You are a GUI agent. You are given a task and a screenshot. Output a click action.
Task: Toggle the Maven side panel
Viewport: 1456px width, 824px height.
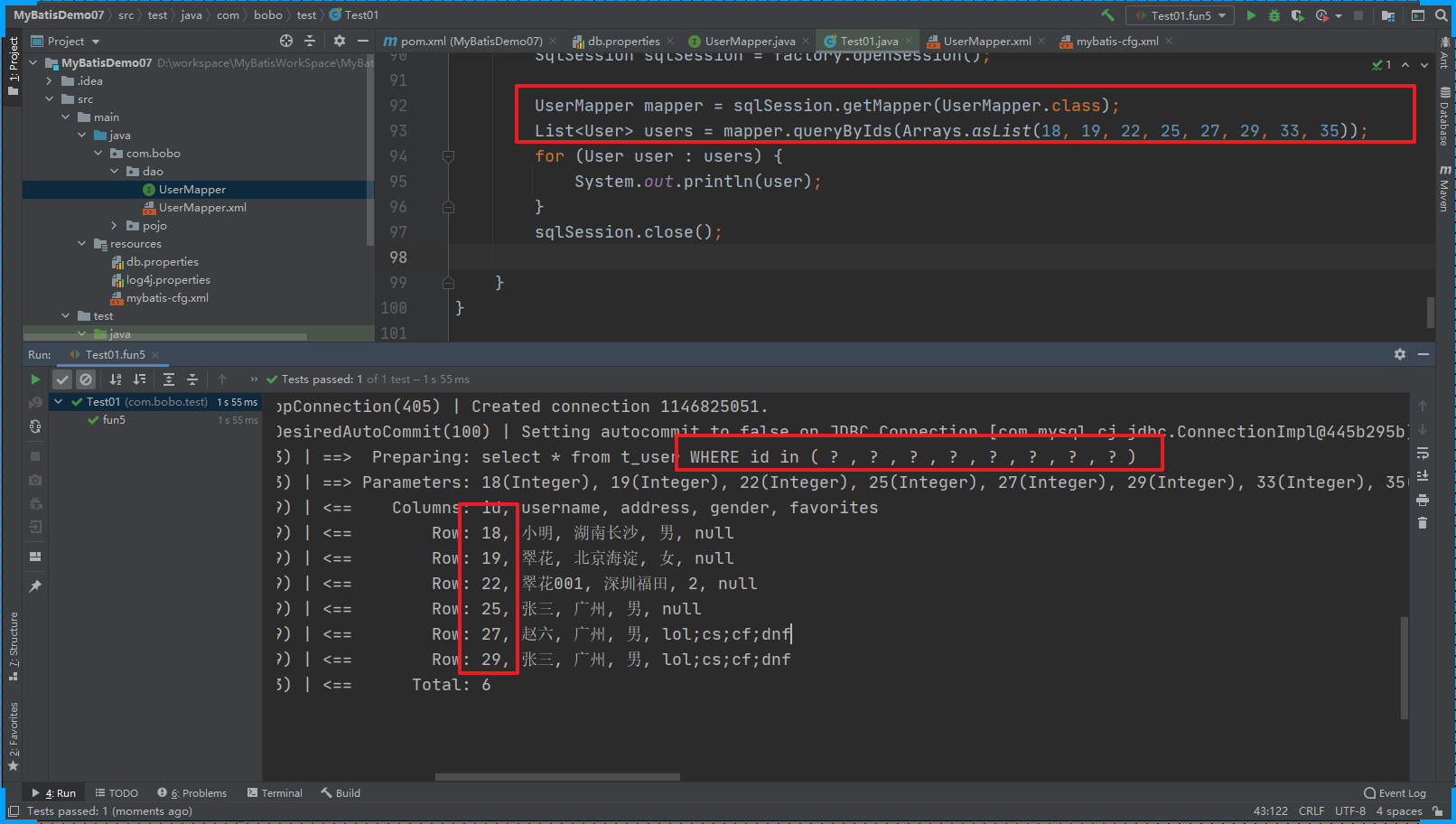click(x=1445, y=189)
